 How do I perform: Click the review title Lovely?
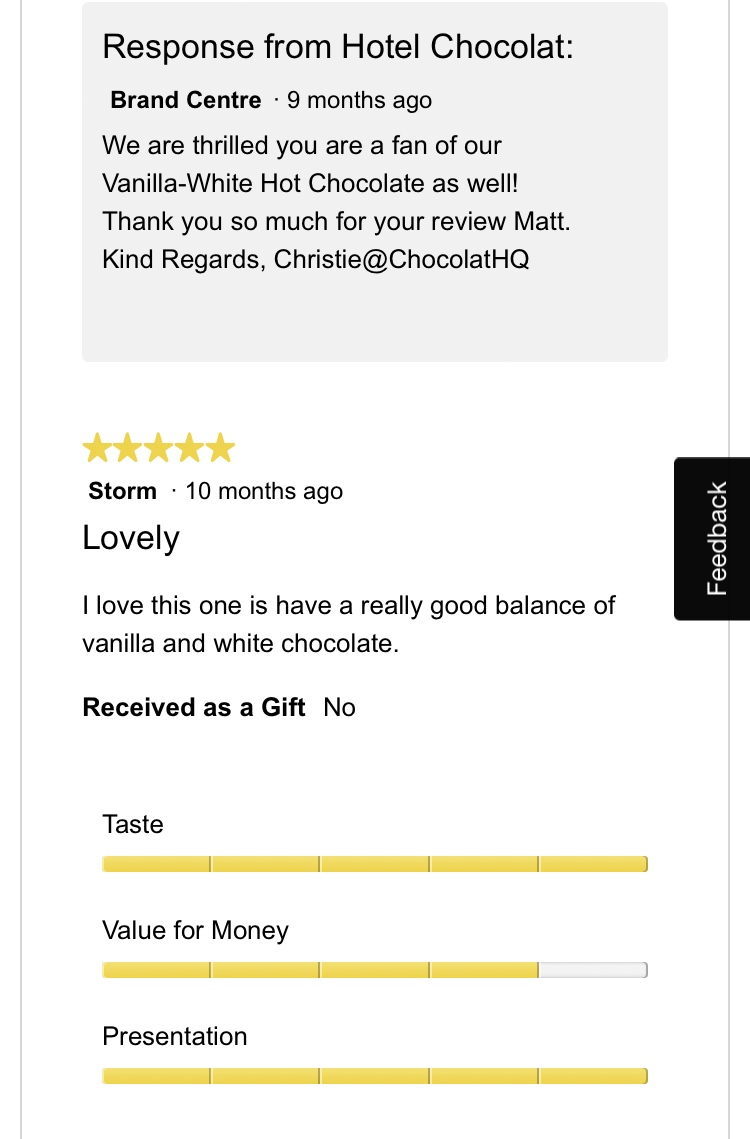click(131, 538)
